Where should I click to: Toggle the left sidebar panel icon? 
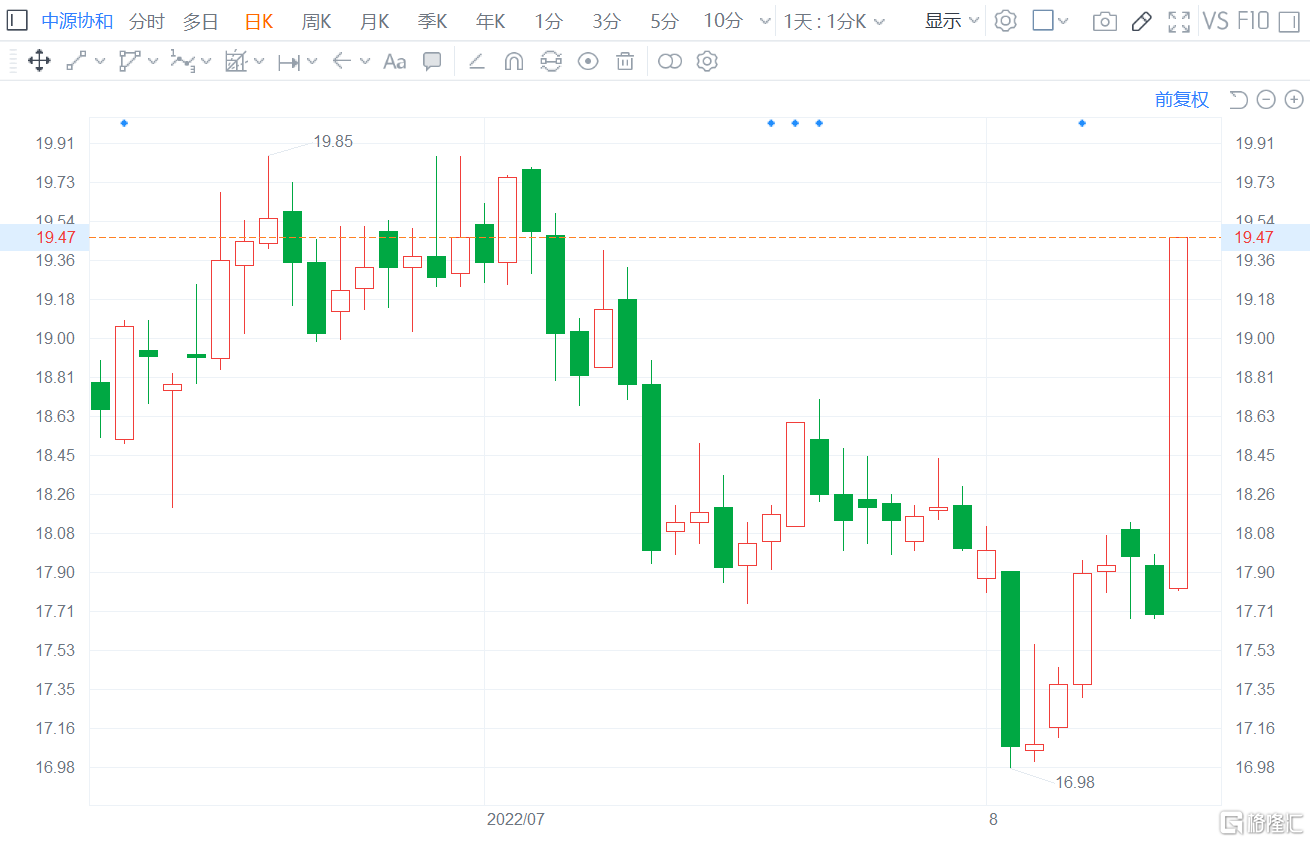pyautogui.click(x=17, y=20)
